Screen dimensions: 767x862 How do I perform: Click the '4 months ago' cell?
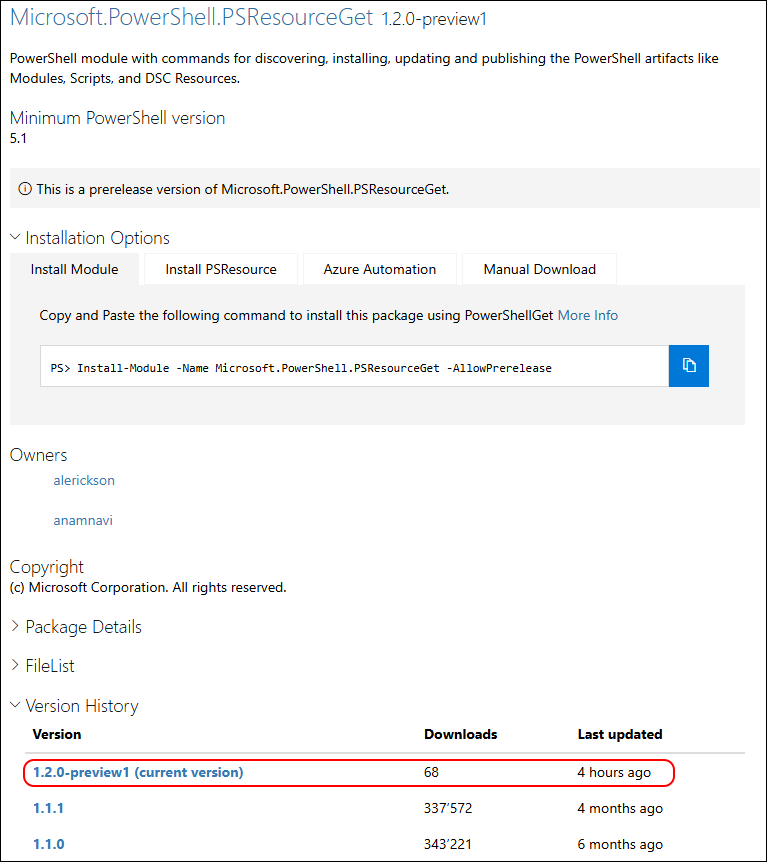[x=620, y=808]
